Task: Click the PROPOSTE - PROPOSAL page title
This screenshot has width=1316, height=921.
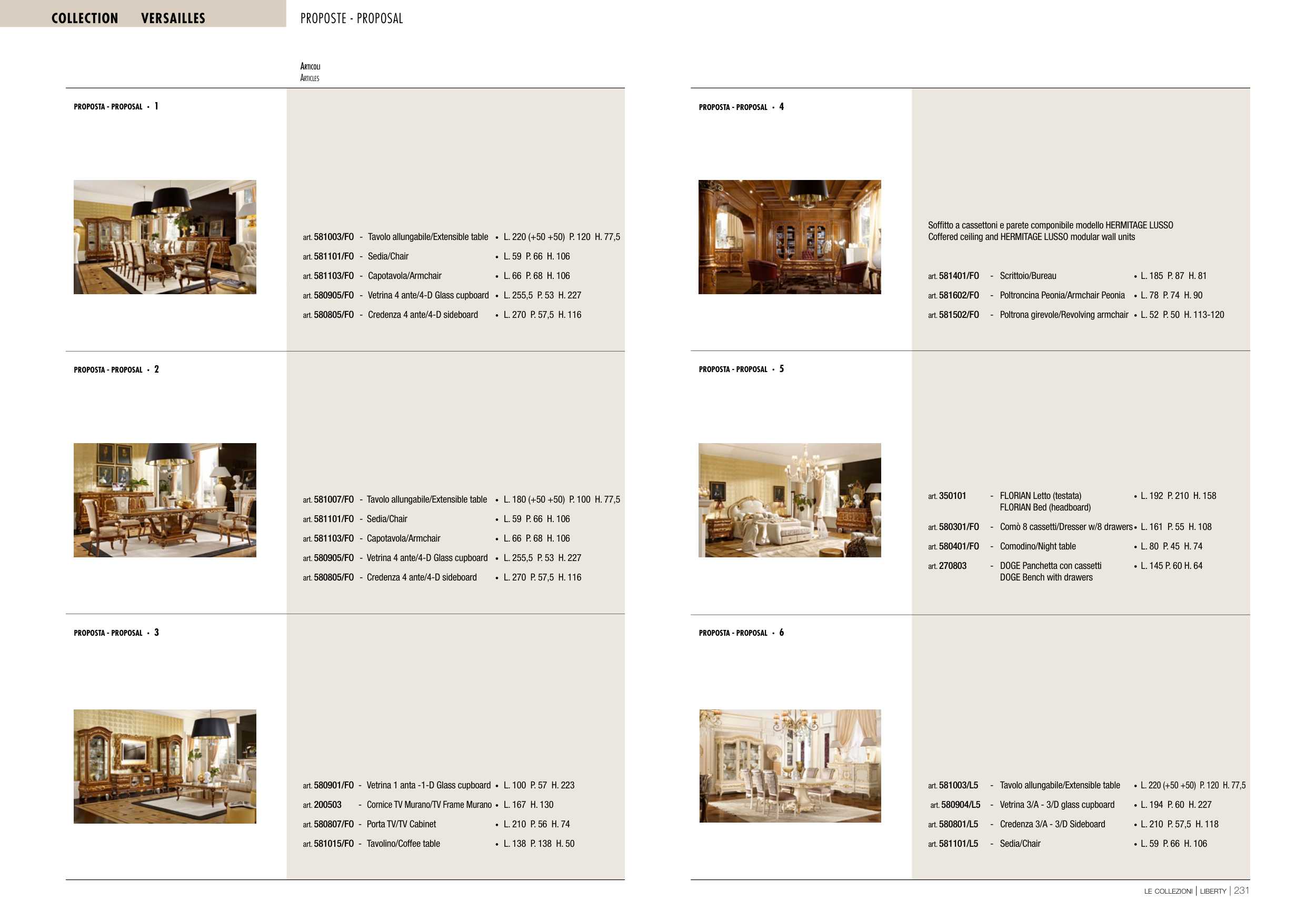Action: [x=351, y=18]
